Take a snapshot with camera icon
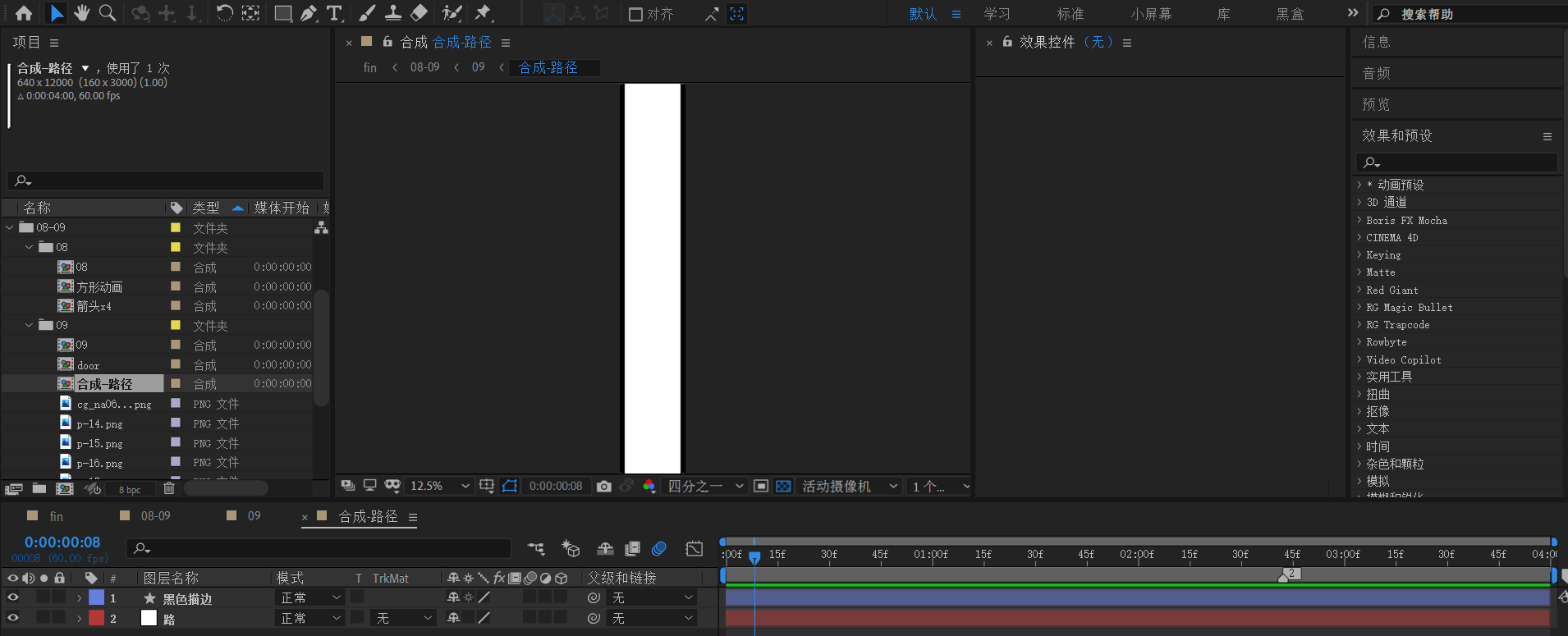Viewport: 1568px width, 636px height. click(604, 486)
